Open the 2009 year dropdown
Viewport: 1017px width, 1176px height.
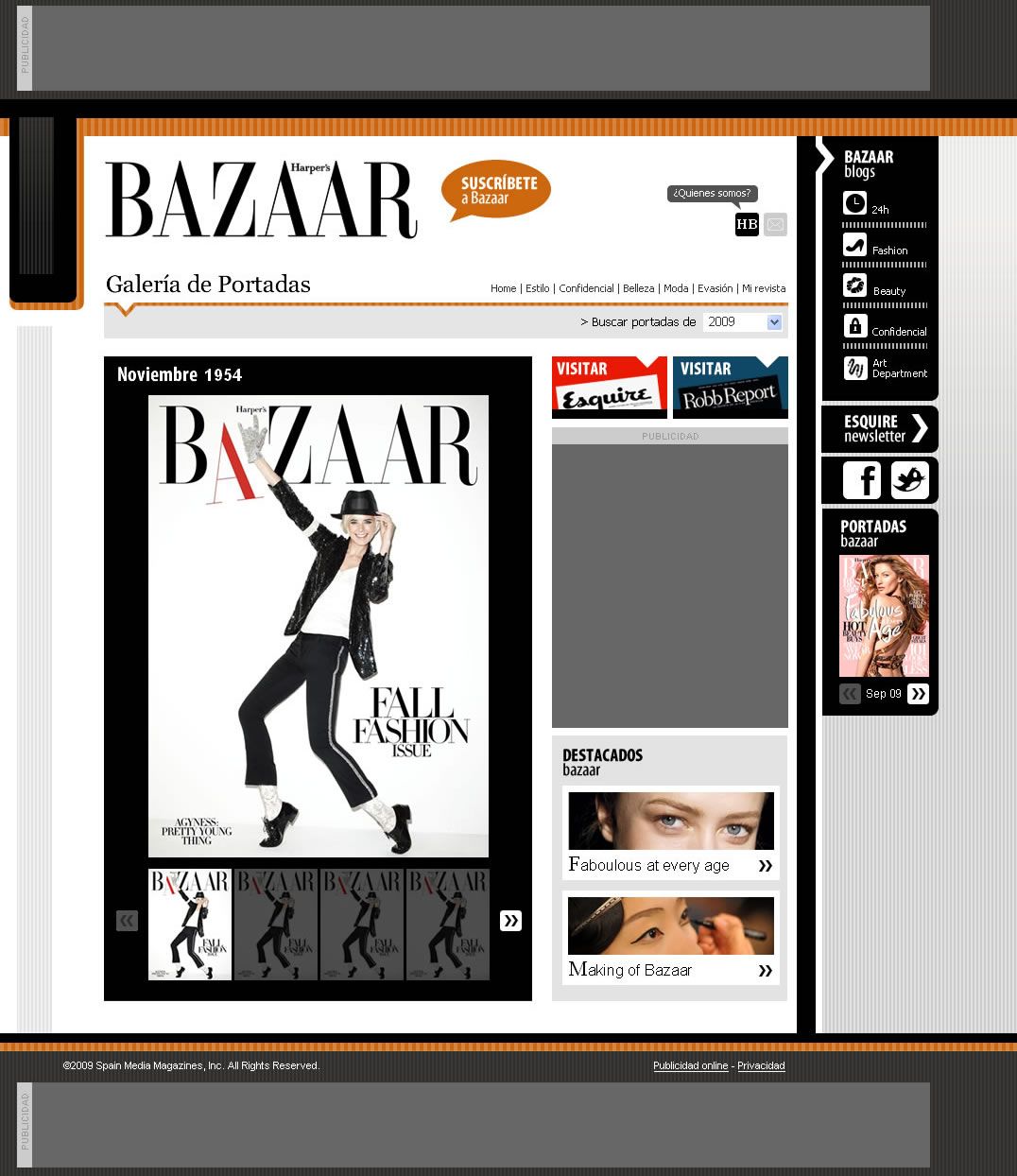click(743, 322)
